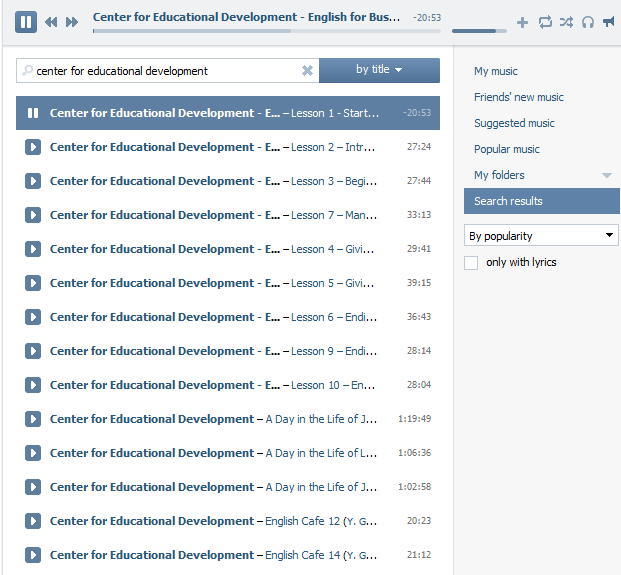Image resolution: width=621 pixels, height=575 pixels.
Task: Enable 'only with lyrics' checkbox
Action: coord(471,263)
